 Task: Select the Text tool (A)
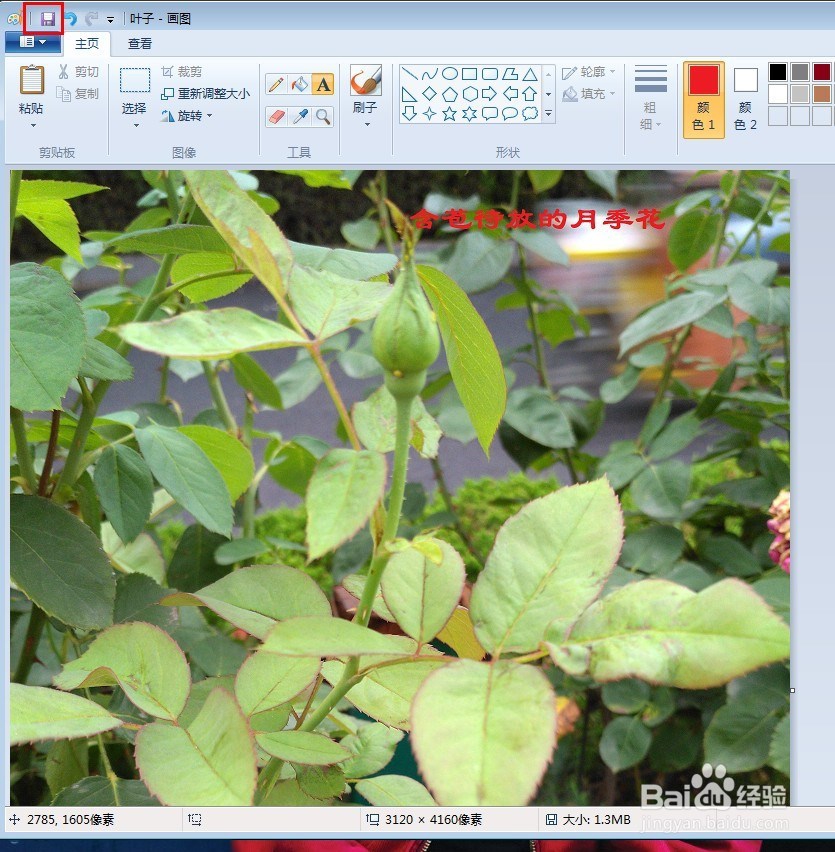(x=323, y=84)
